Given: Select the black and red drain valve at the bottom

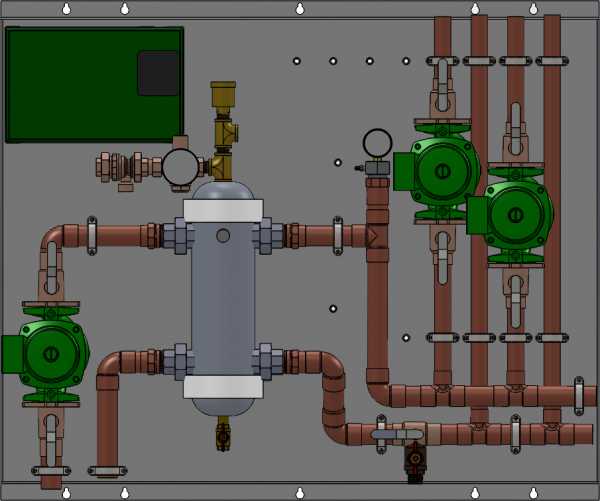Looking at the screenshot, I should click(x=413, y=460).
